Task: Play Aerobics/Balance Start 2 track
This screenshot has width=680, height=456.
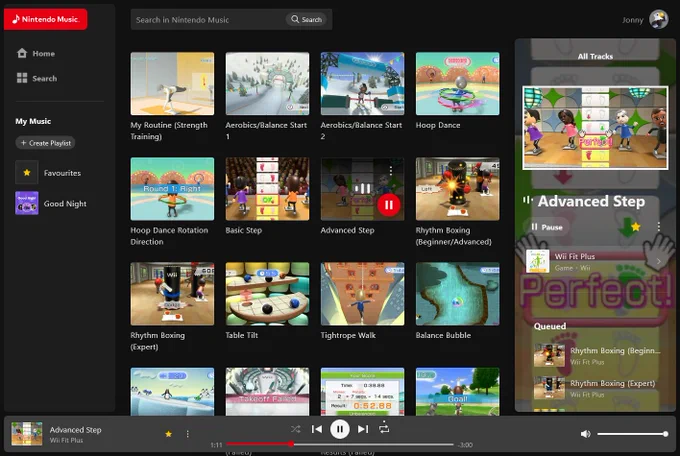Action: (362, 84)
